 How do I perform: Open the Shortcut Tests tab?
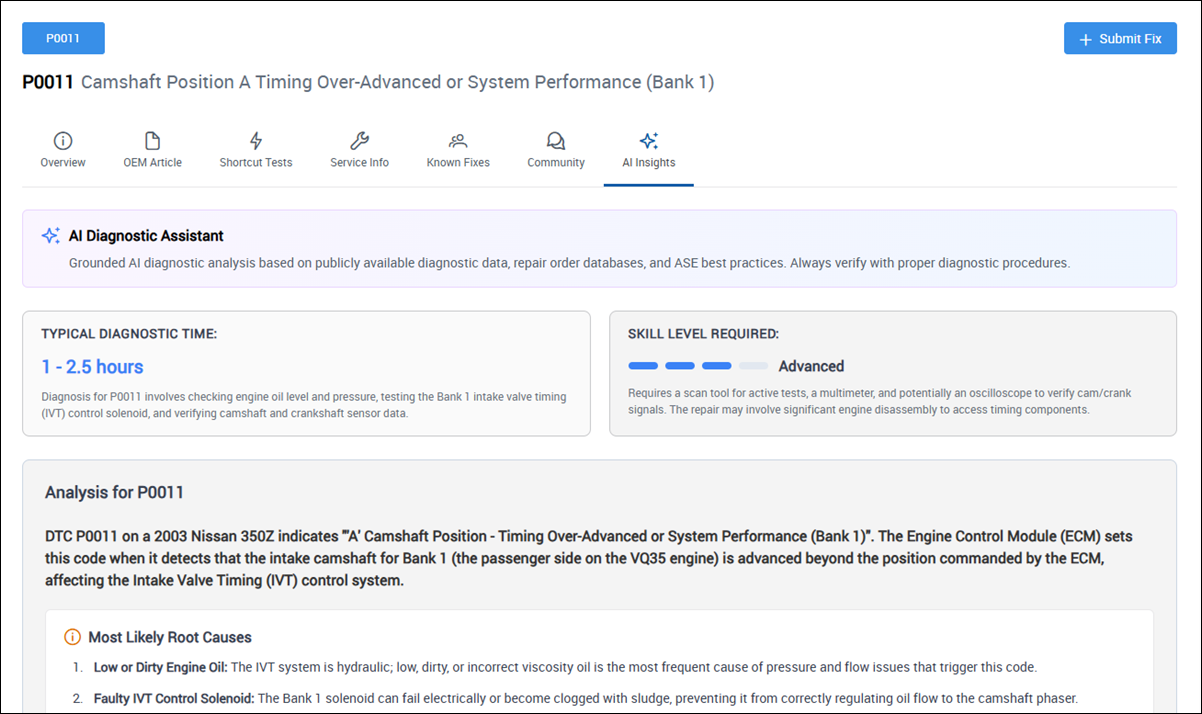tap(256, 150)
